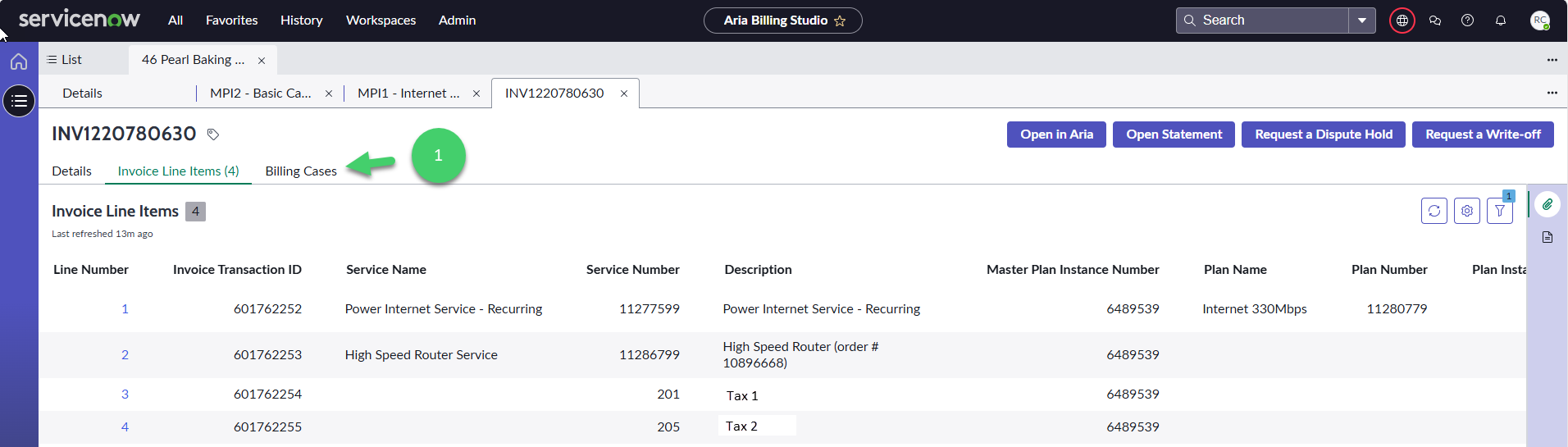Open the home icon in sidebar
1568x447 pixels.
[19, 62]
